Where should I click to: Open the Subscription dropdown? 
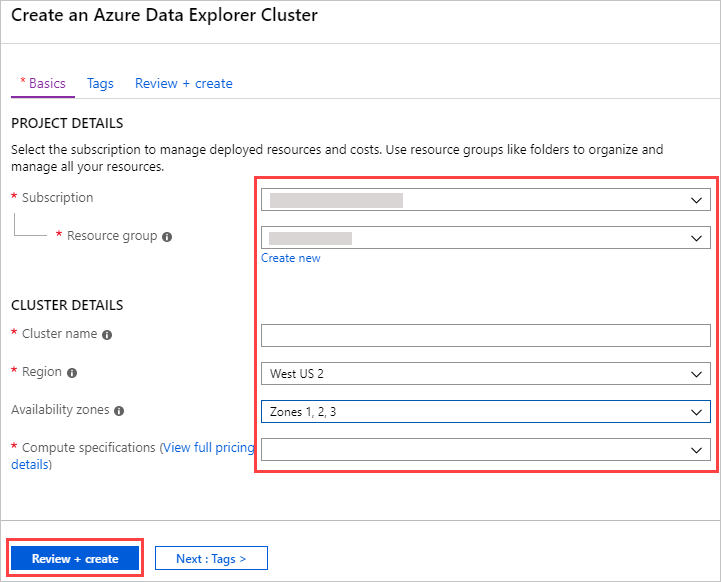485,200
